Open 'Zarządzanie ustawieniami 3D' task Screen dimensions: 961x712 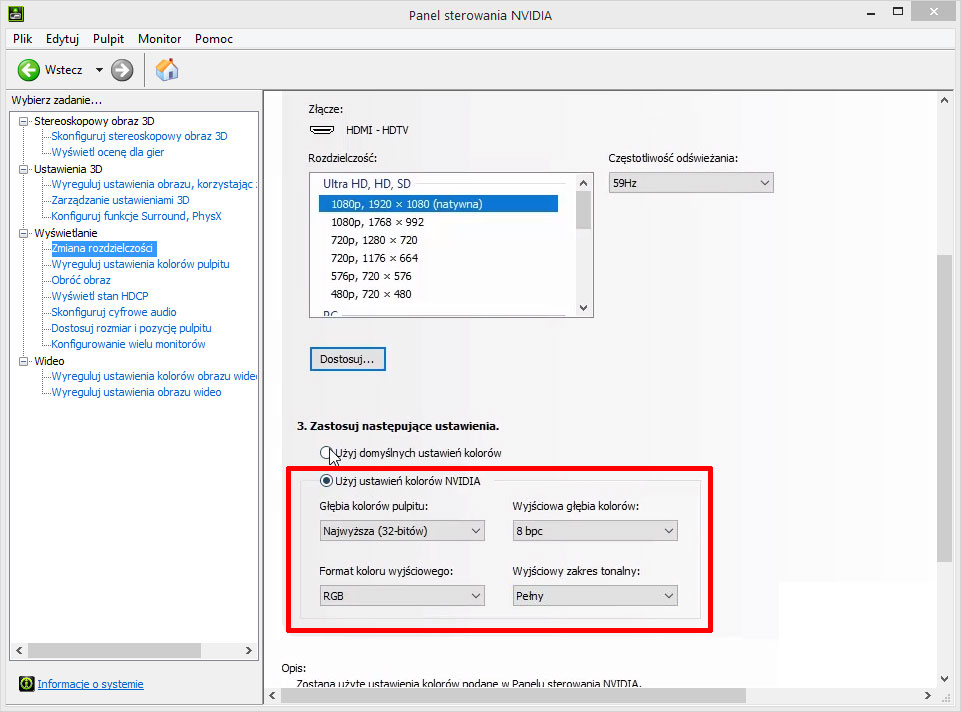click(x=120, y=200)
